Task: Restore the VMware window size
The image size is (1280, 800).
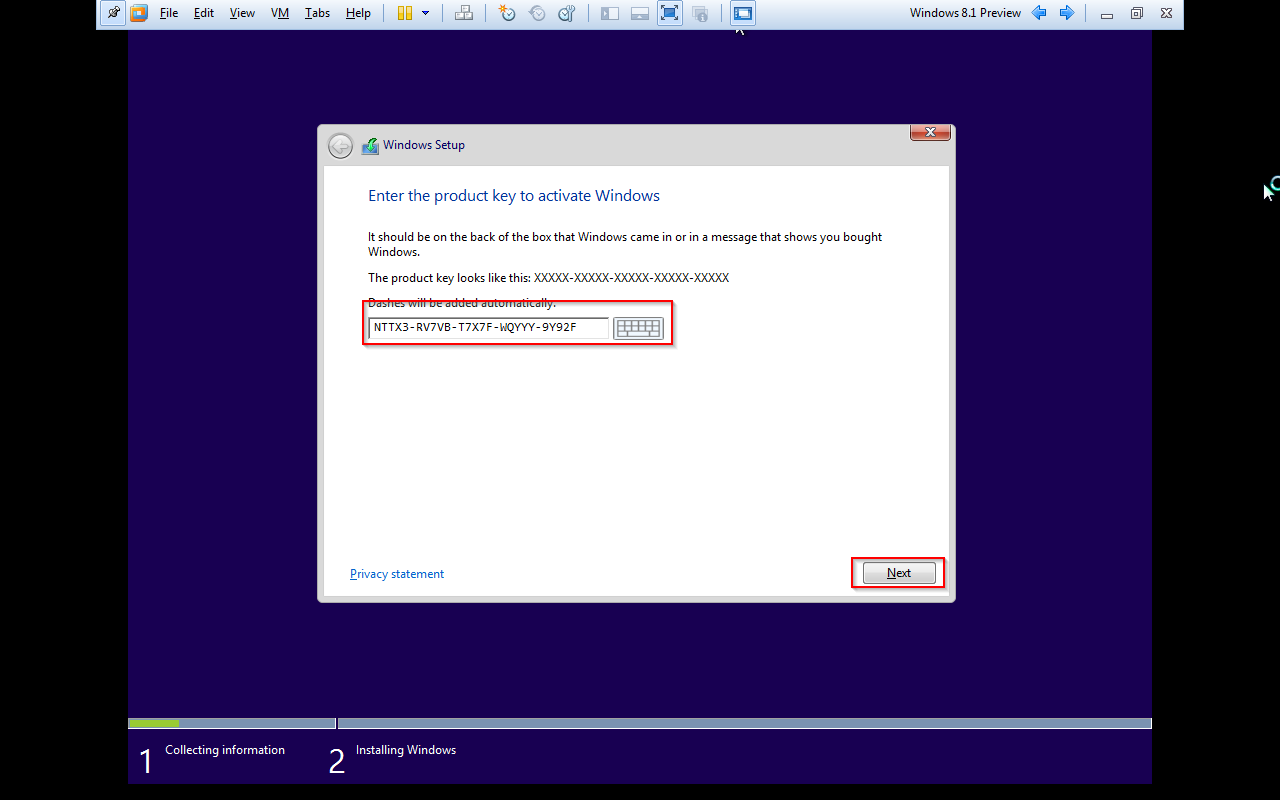Action: click(1137, 14)
